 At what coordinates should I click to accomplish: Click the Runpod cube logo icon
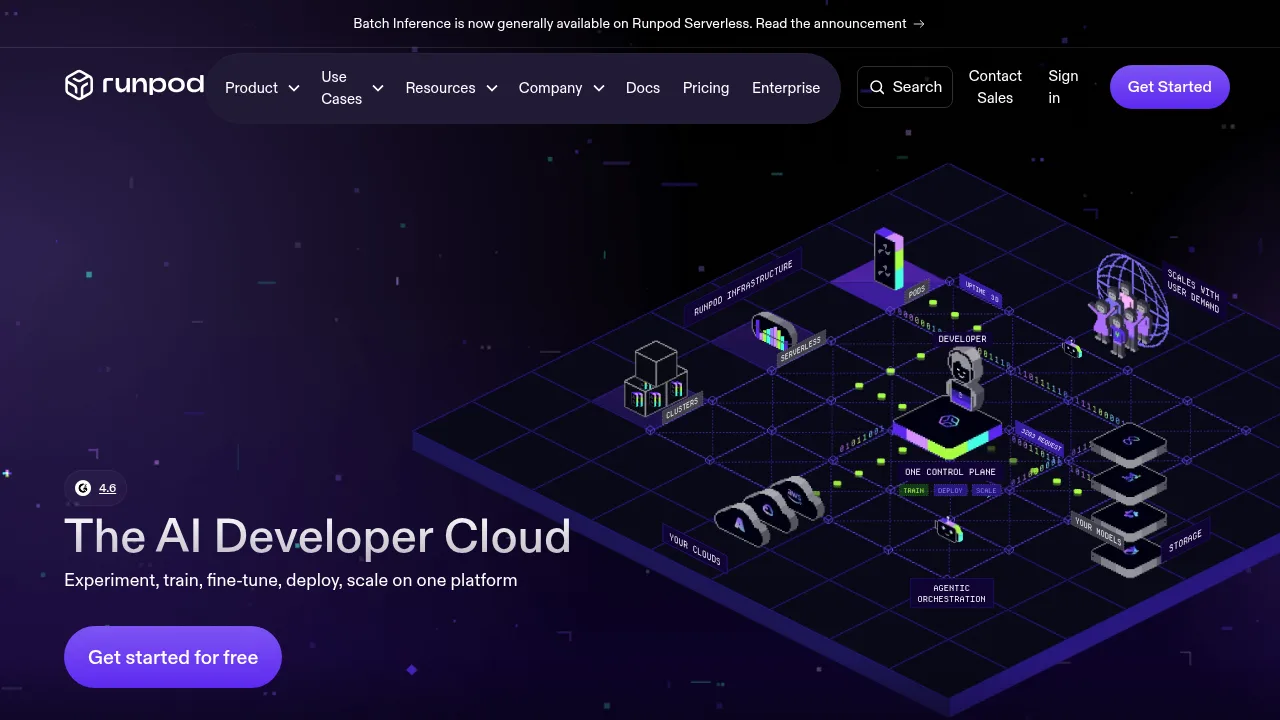[x=79, y=85]
